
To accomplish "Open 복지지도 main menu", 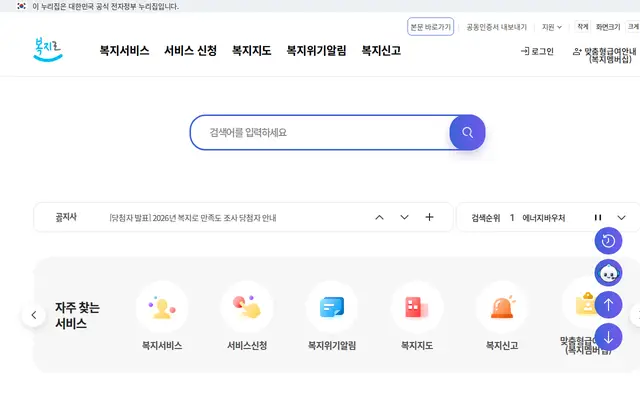I will 251,51.
